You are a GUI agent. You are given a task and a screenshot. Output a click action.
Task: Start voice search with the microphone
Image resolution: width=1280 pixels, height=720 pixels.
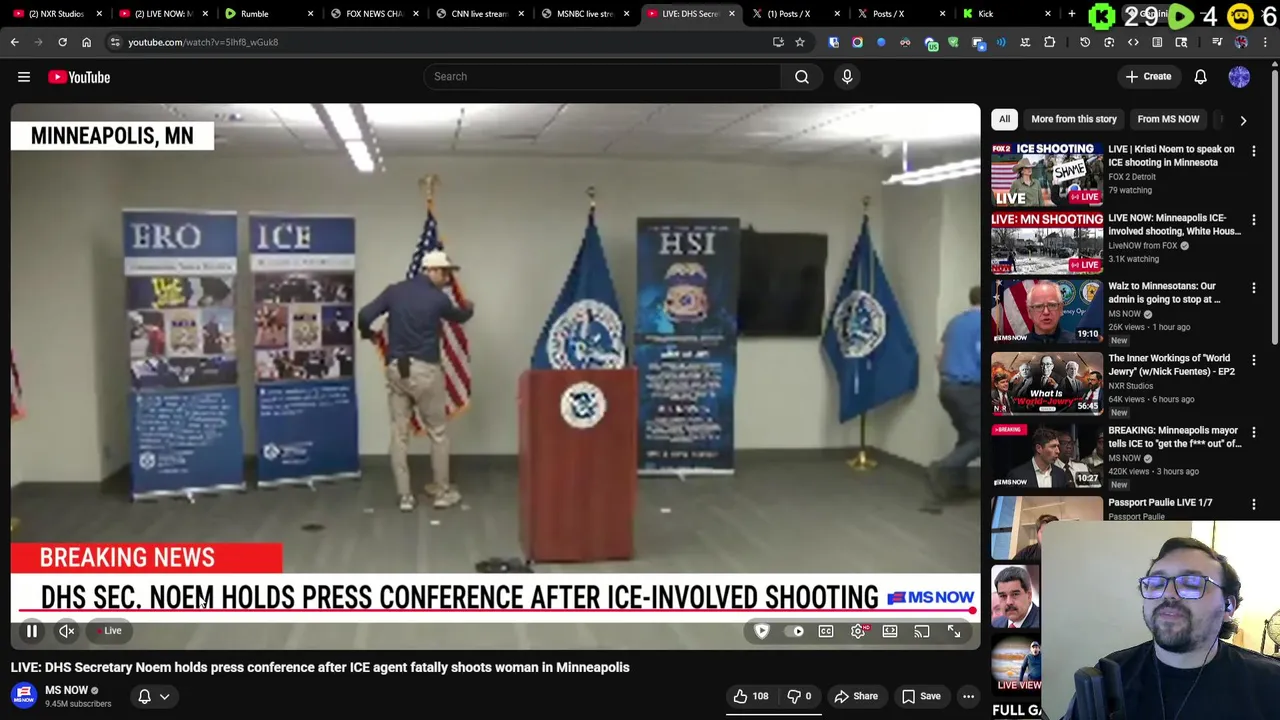point(847,76)
